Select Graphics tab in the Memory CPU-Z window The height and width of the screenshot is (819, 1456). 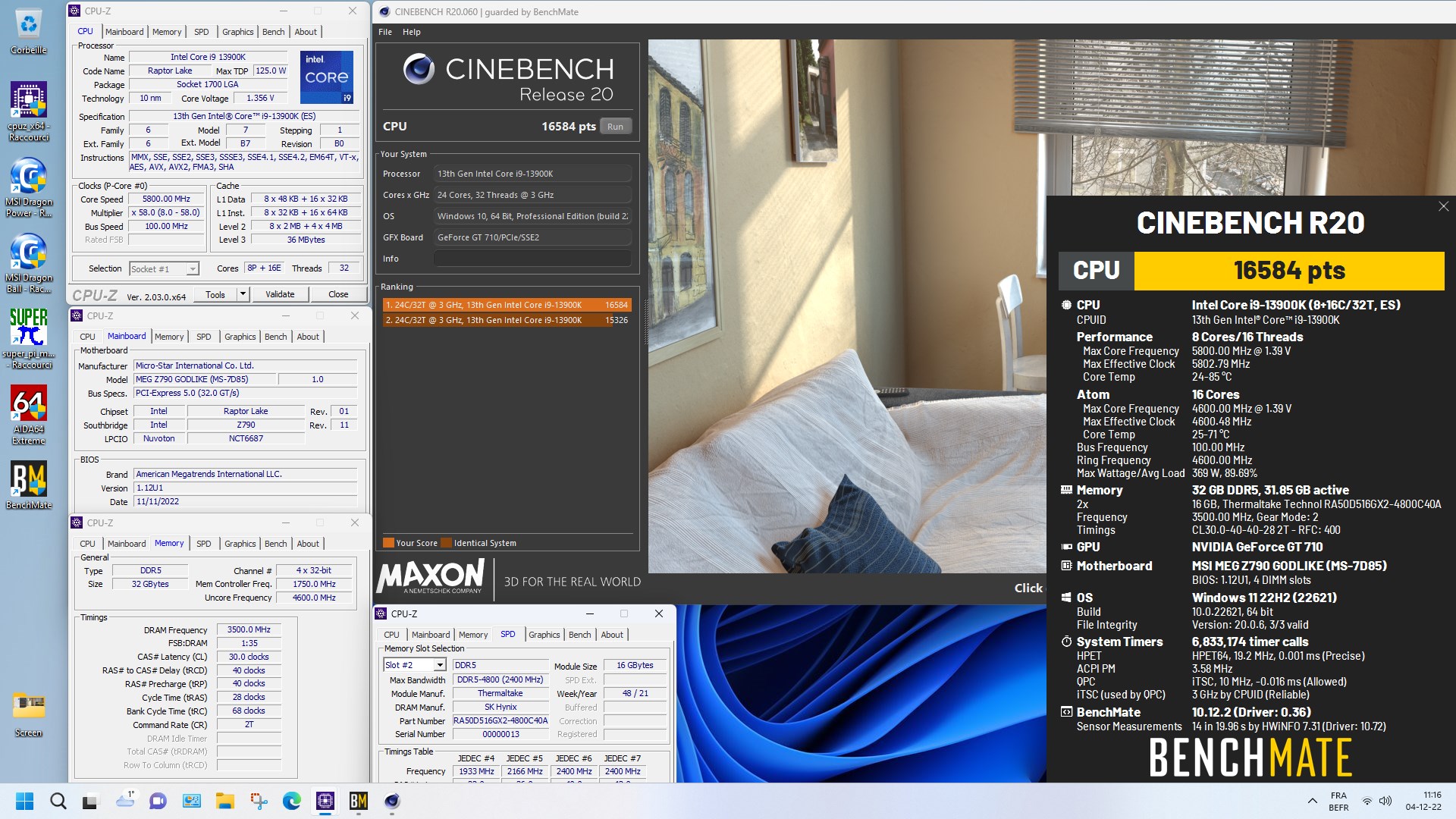click(x=240, y=544)
